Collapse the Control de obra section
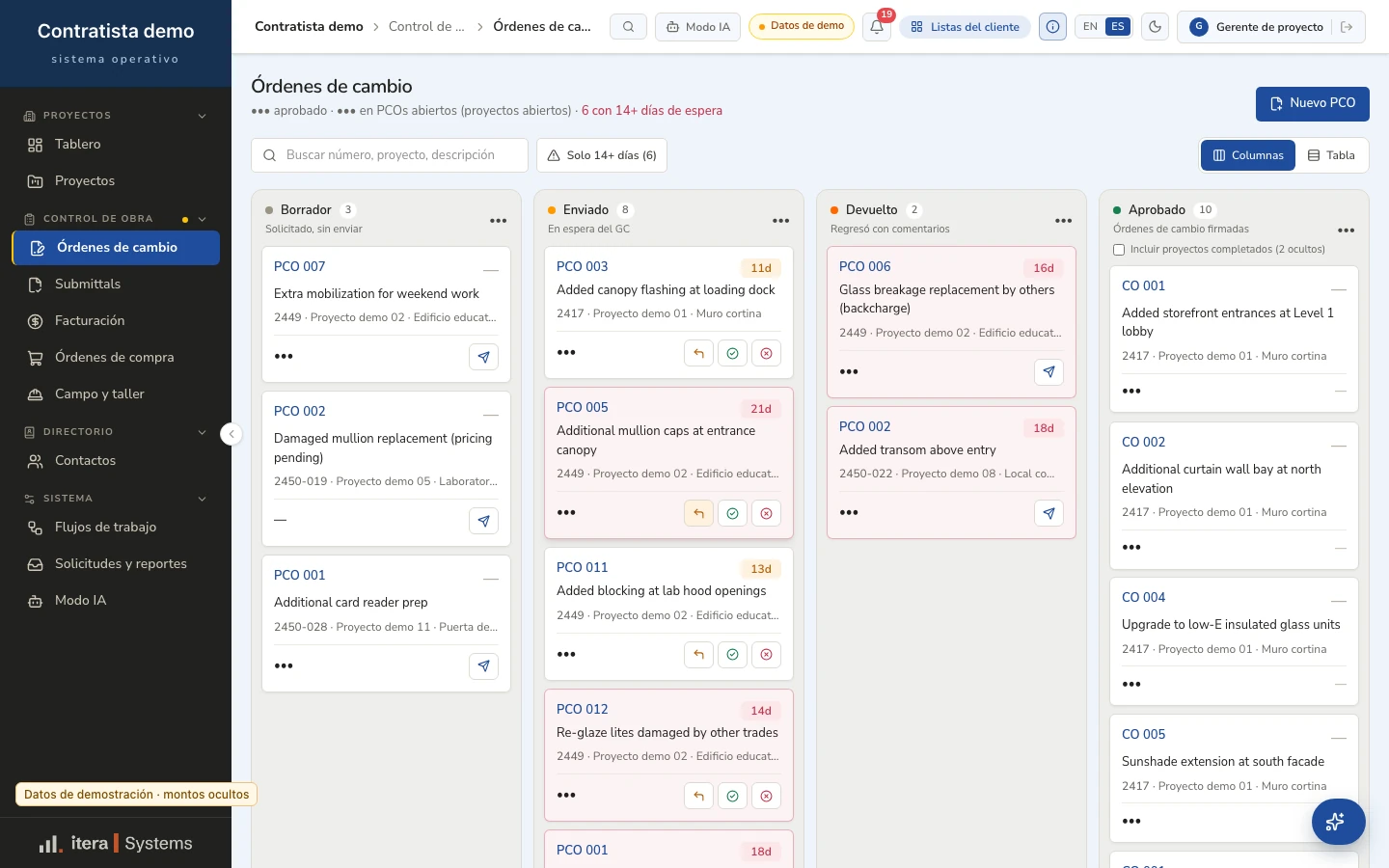Image resolution: width=1389 pixels, height=868 pixels. (203, 219)
